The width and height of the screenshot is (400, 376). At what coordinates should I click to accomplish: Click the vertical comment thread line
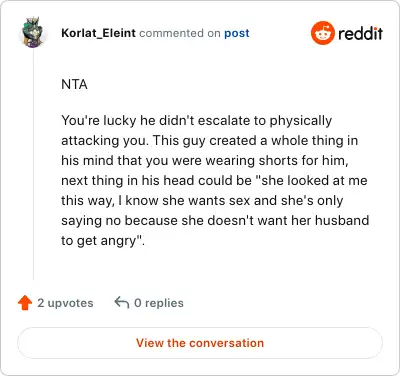coord(33,165)
